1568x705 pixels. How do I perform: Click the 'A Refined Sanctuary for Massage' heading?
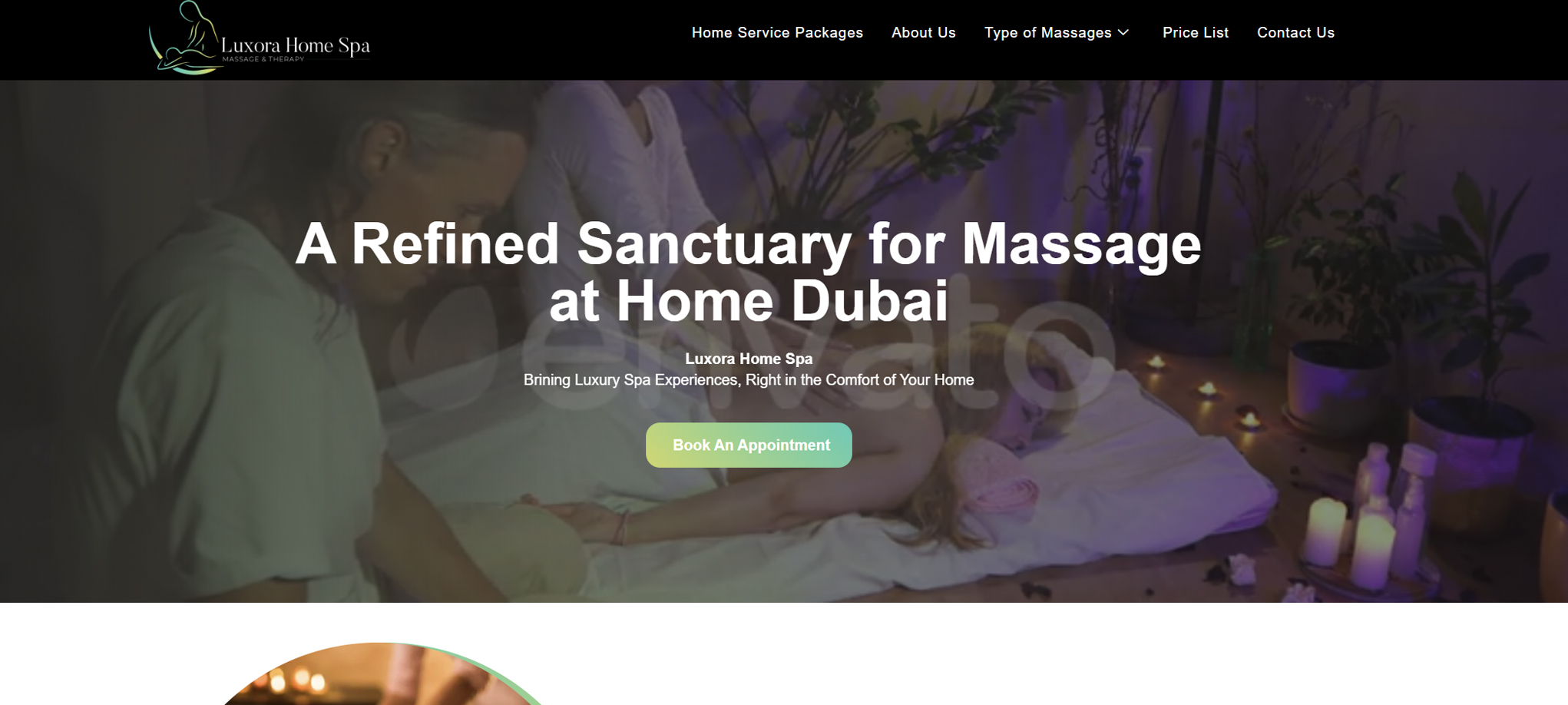(x=748, y=244)
